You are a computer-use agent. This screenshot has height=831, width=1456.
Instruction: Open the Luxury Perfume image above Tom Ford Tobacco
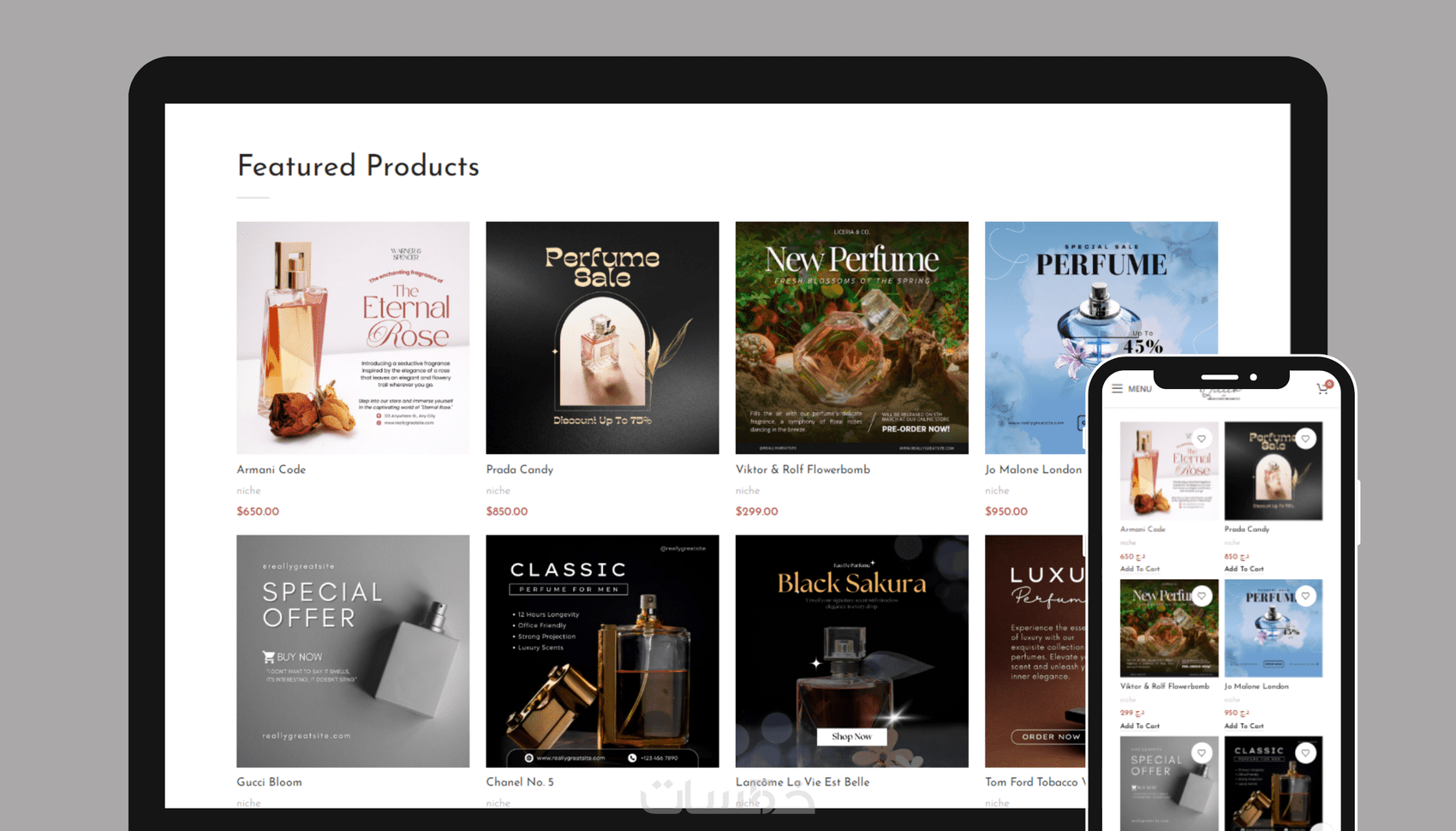pos(1035,651)
